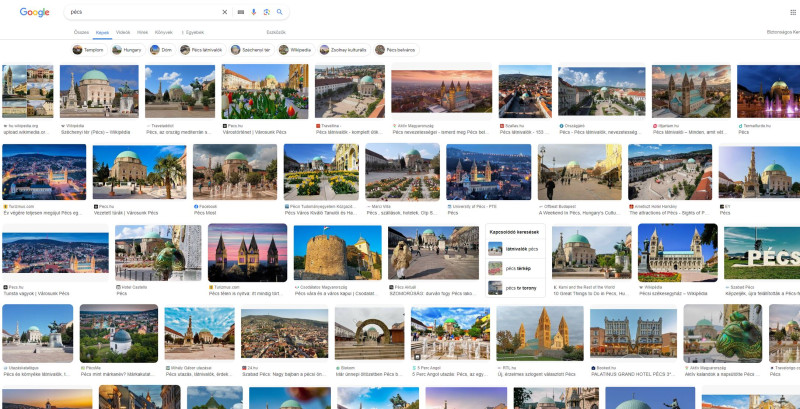Open the Hotel Castello Zsolnay fountain image
Screen dimensions: 800x409
[x=158, y=253]
